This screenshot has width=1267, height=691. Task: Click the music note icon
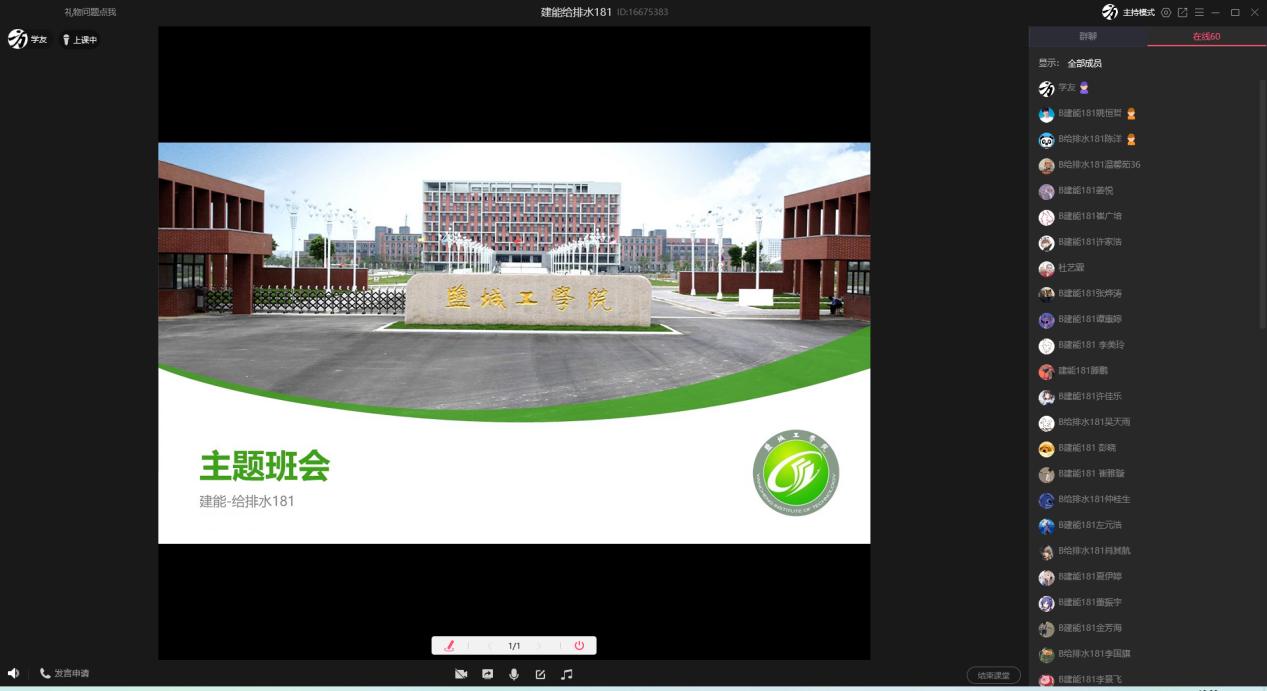567,674
